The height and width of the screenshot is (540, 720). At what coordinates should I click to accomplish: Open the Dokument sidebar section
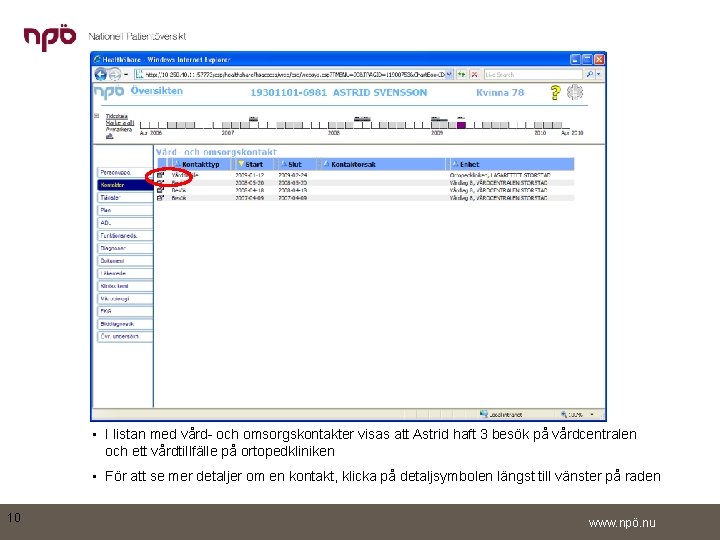click(x=124, y=261)
